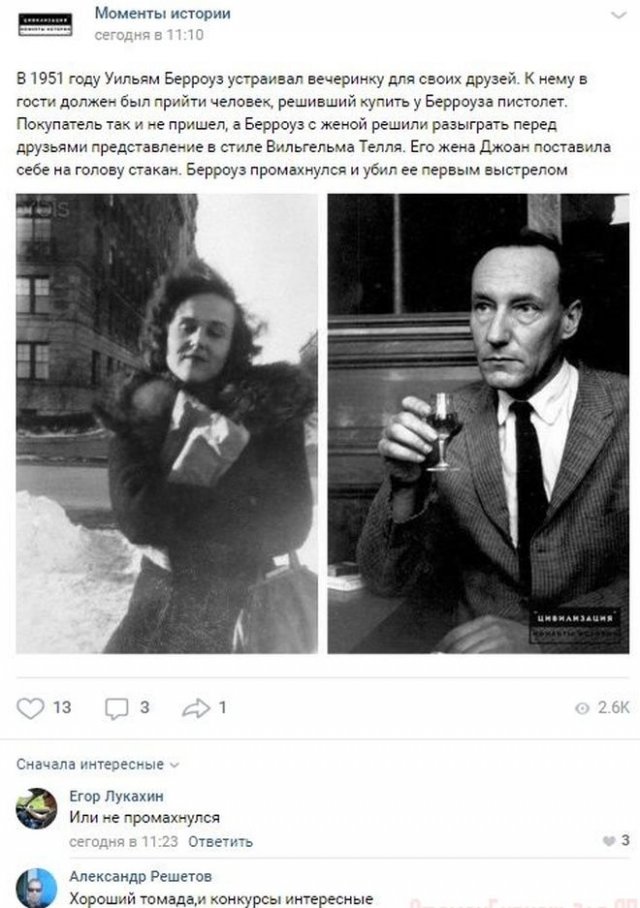
Task: Open Егор Лукахин's profile avatar
Action: tap(36, 808)
